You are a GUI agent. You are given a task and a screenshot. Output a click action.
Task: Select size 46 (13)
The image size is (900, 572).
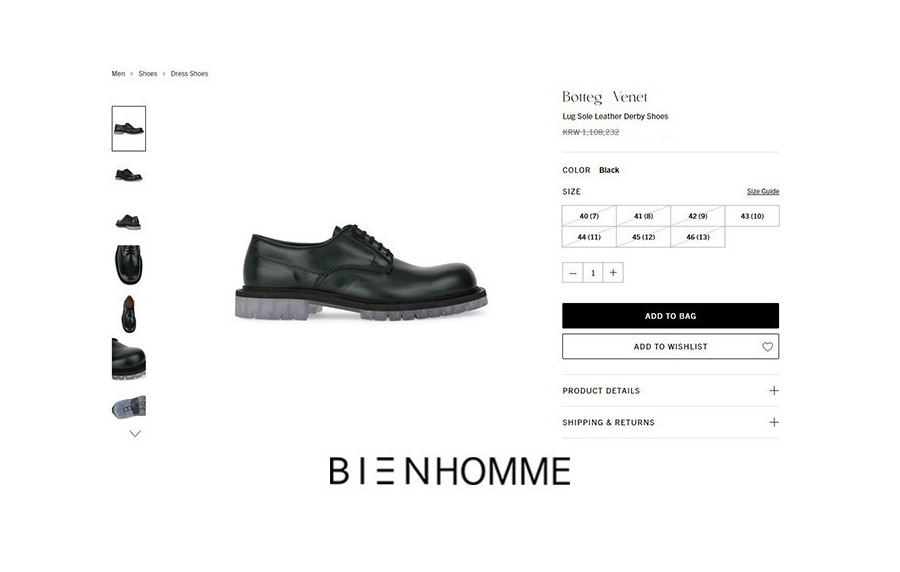click(x=697, y=237)
